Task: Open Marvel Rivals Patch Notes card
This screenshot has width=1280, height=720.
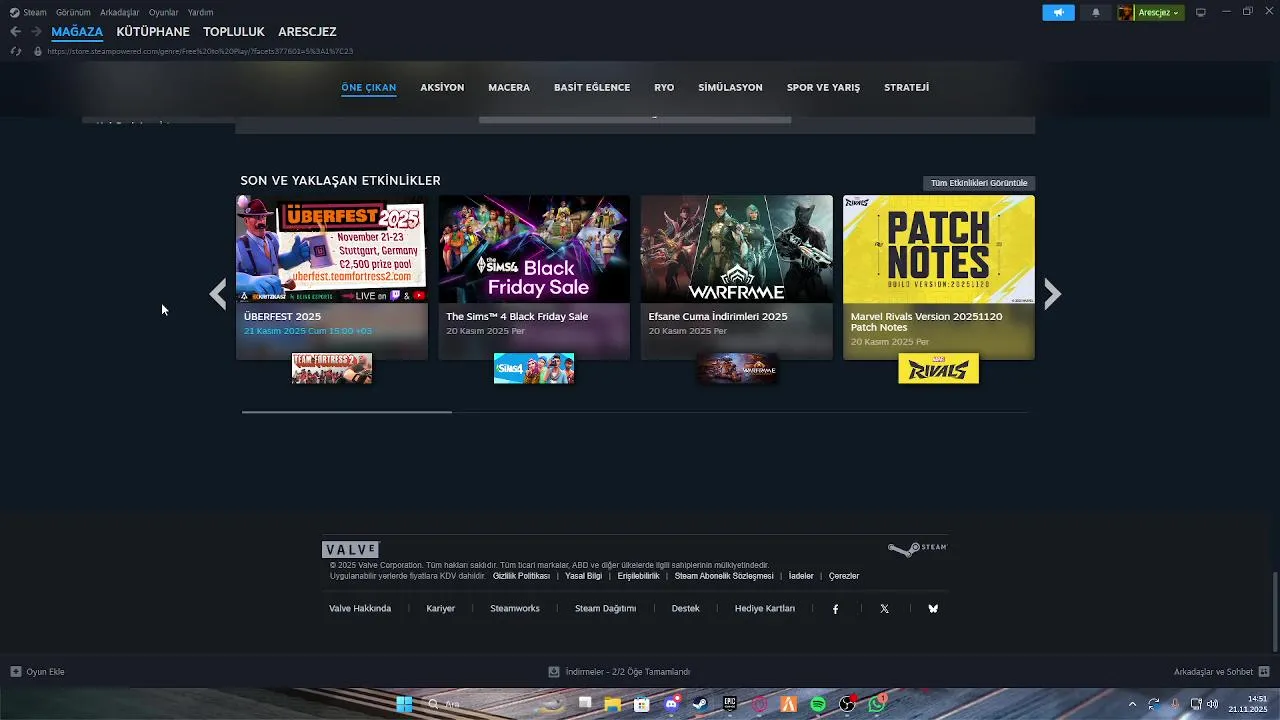Action: 939,277
